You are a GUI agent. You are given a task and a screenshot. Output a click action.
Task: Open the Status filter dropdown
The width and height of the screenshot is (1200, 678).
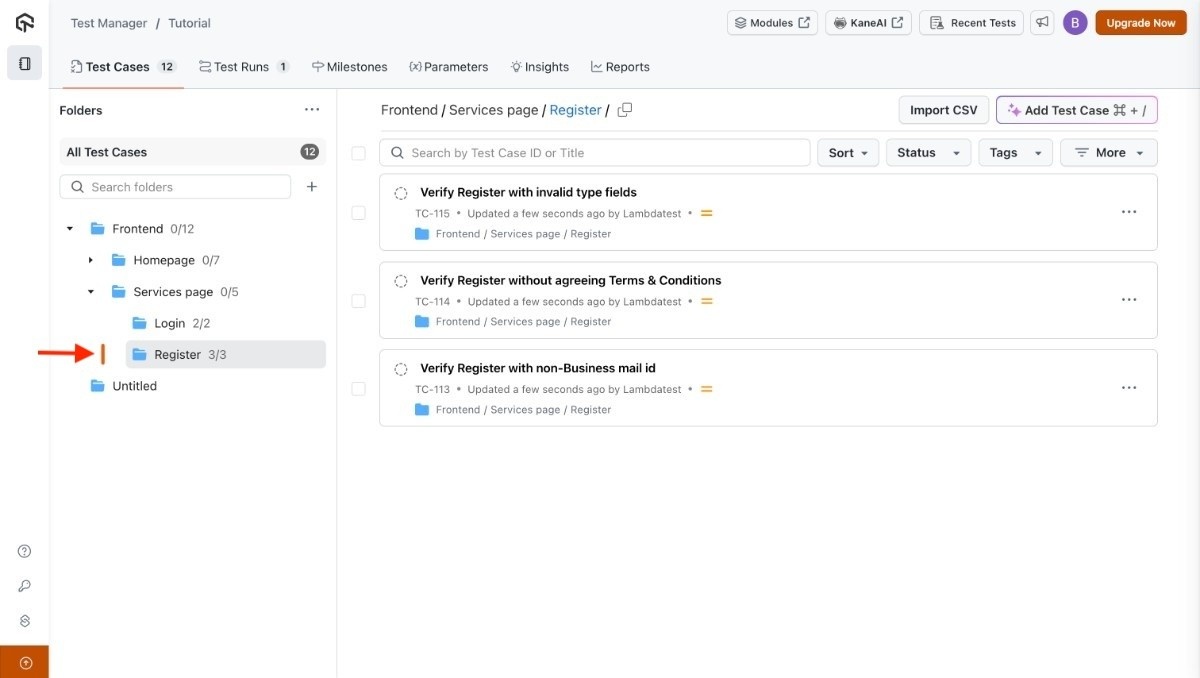click(928, 153)
